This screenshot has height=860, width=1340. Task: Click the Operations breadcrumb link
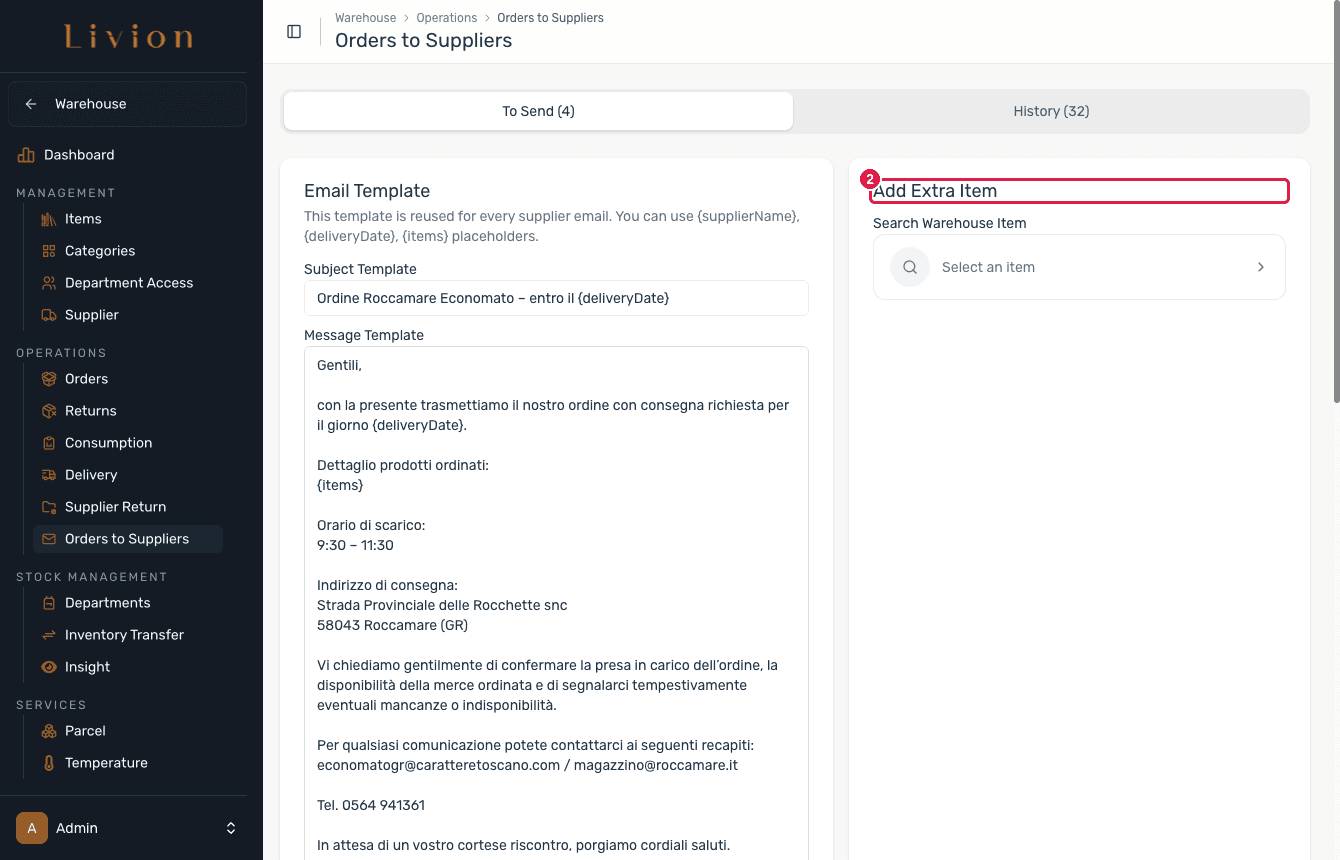coord(447,18)
